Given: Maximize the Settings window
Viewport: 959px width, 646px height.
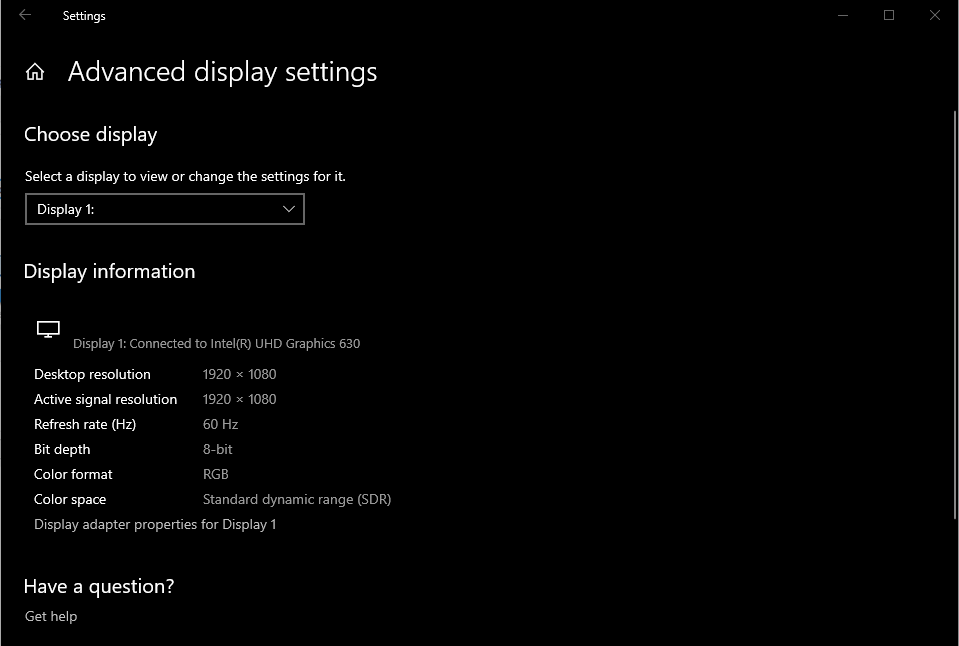Looking at the screenshot, I should coord(889,15).
